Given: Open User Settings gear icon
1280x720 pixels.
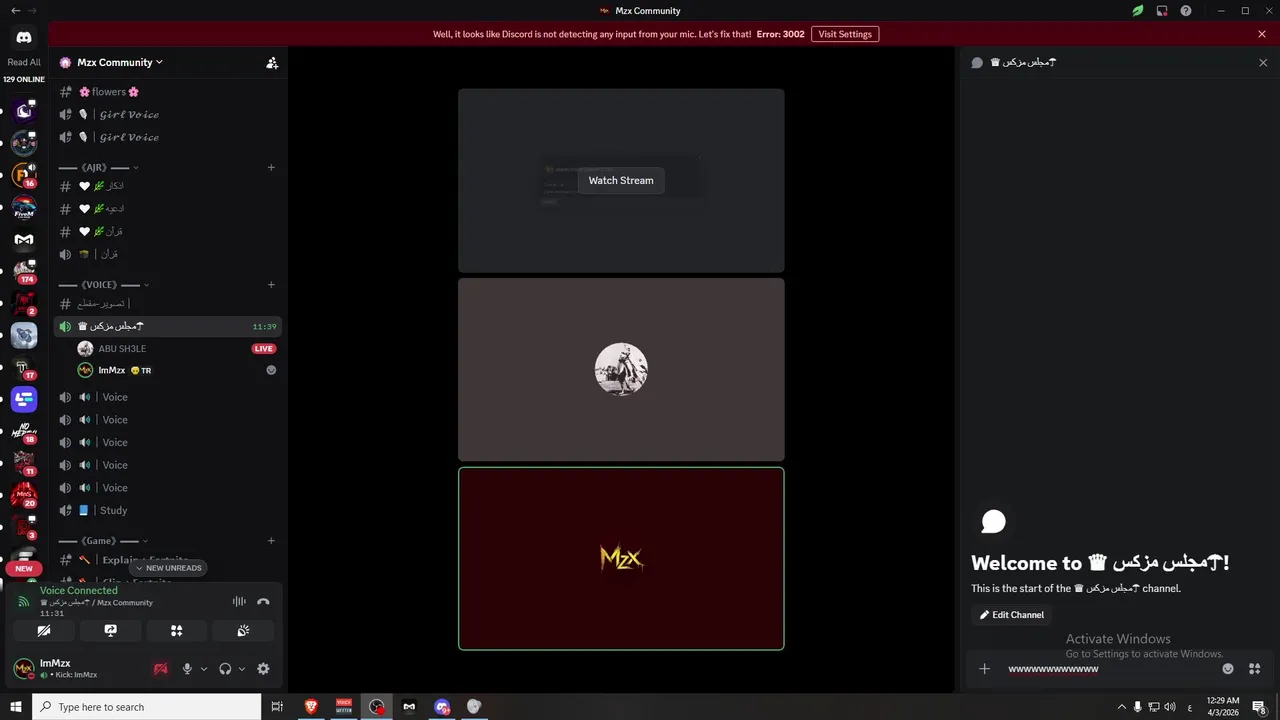Looking at the screenshot, I should [263, 669].
